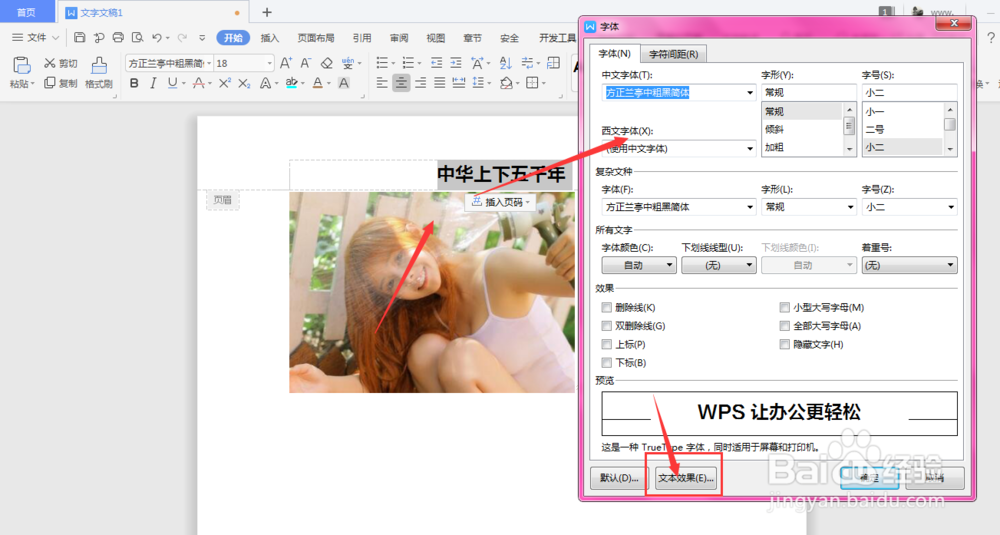Click the Sort icon in ribbon
This screenshot has height=535, width=1000.
[506, 62]
